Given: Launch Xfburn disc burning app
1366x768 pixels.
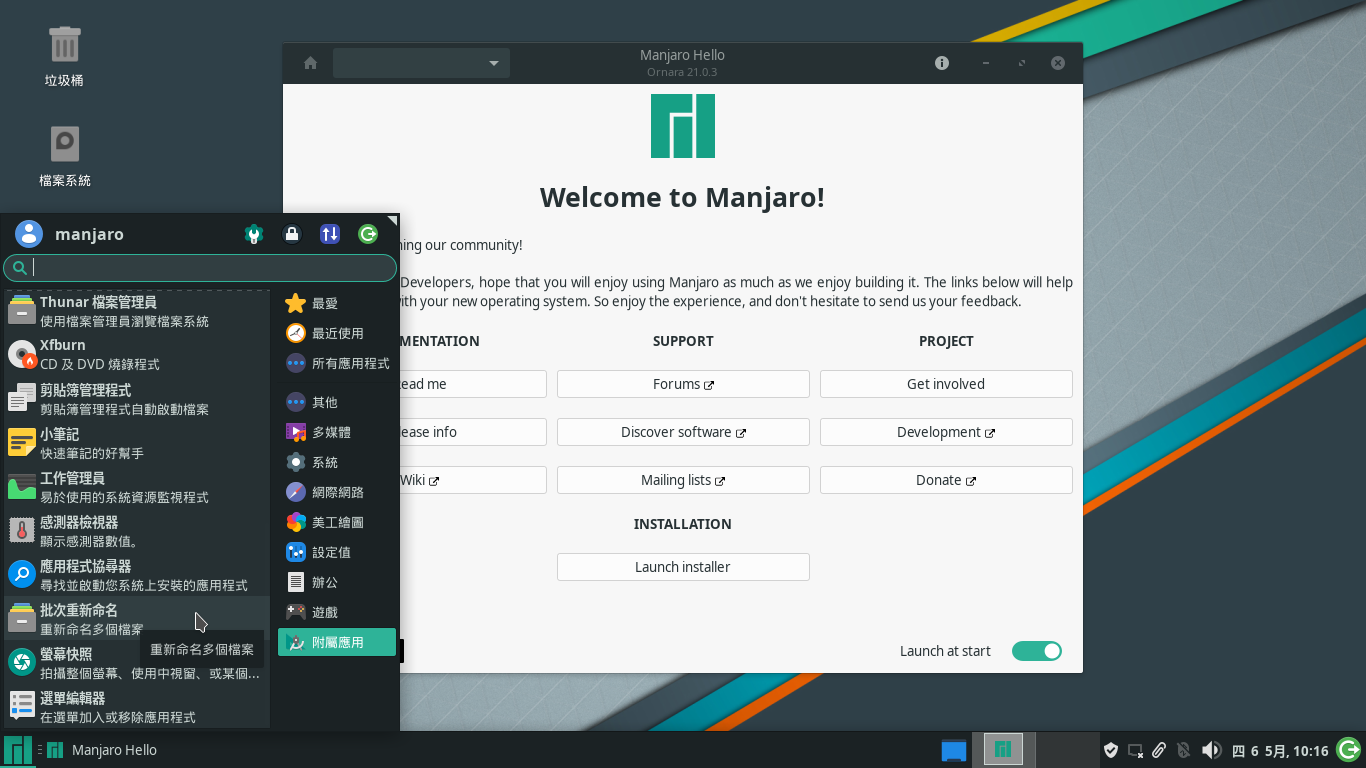Looking at the screenshot, I should (137, 354).
